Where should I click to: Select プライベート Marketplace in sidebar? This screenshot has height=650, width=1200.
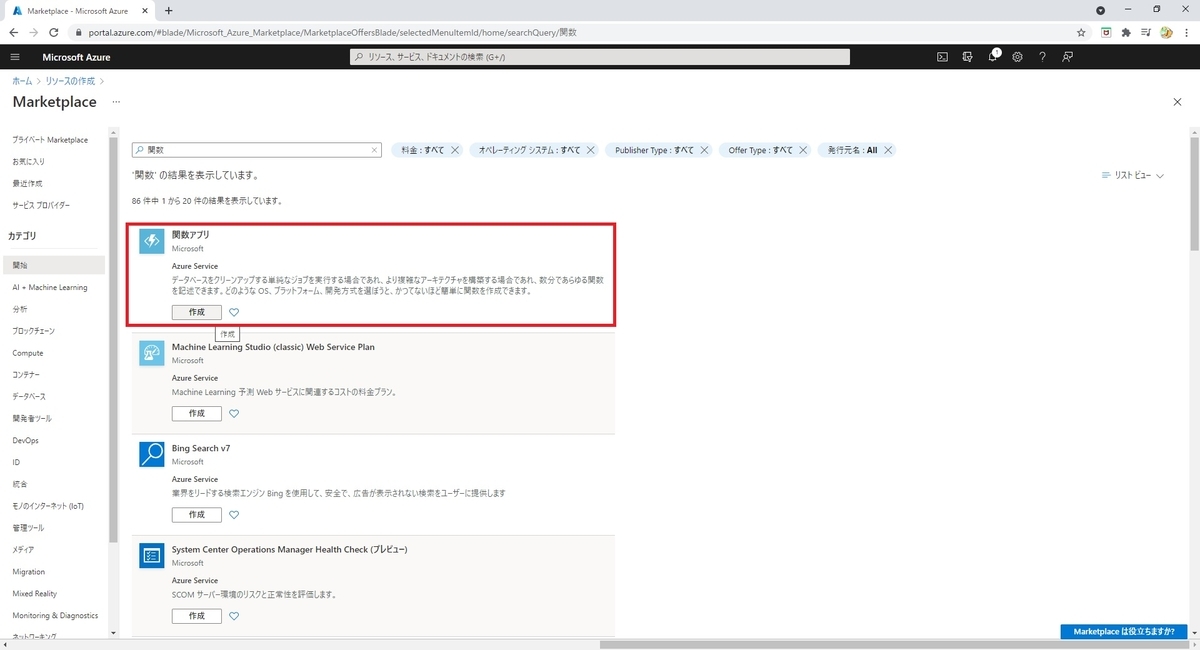point(50,140)
